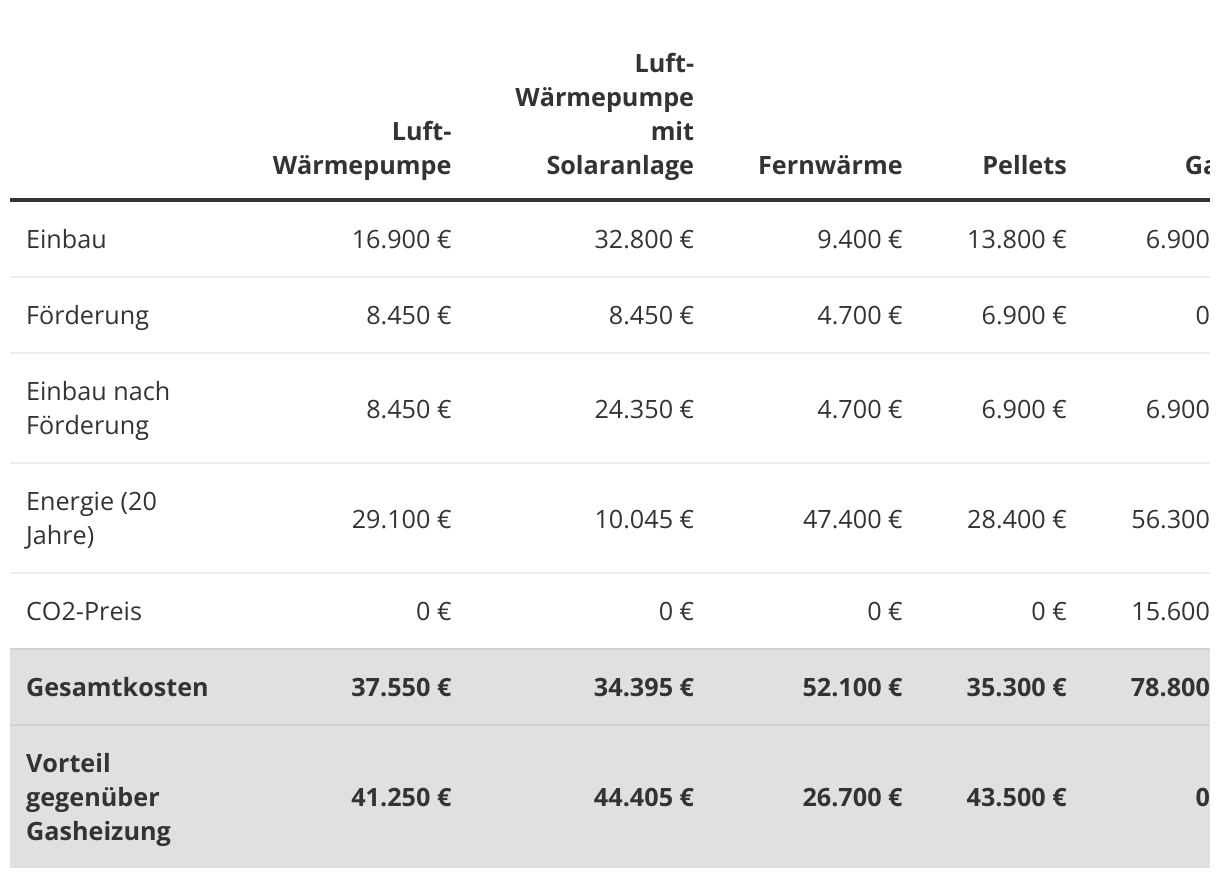The width and height of the screenshot is (1220, 878).
Task: Select the Förderung row label
Action: click(88, 315)
